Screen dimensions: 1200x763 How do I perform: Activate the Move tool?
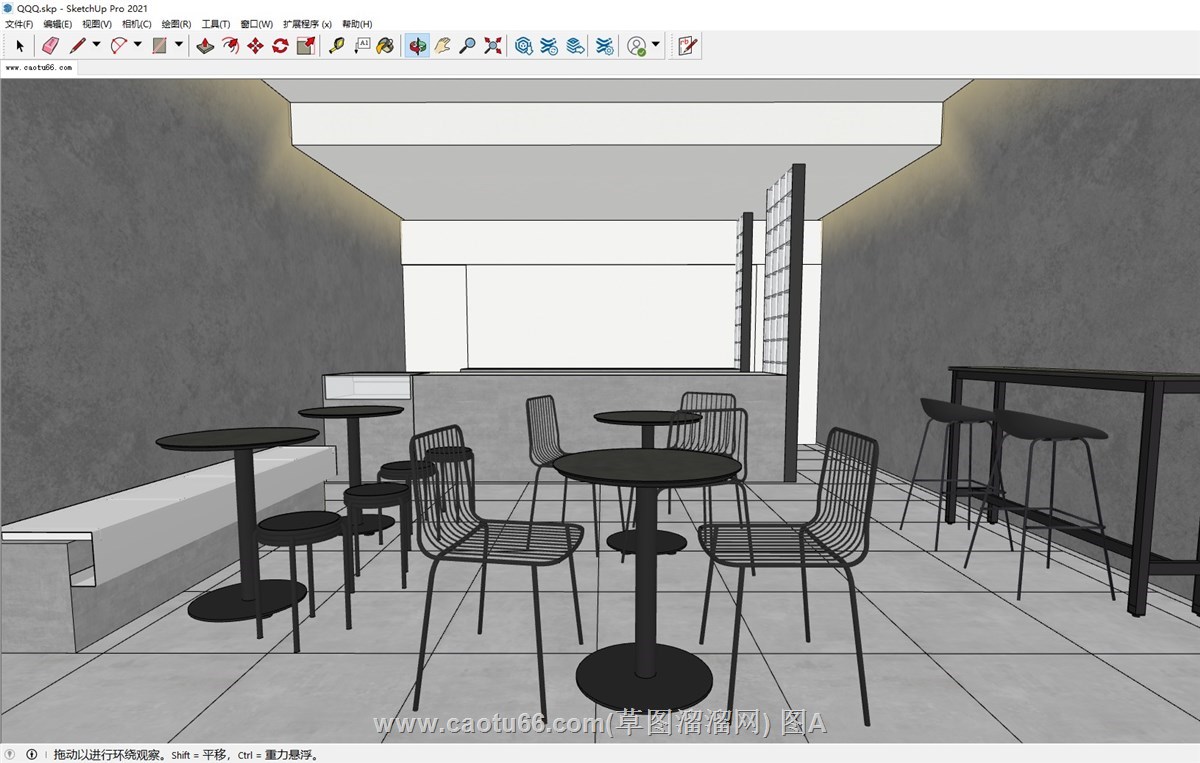[x=255, y=45]
